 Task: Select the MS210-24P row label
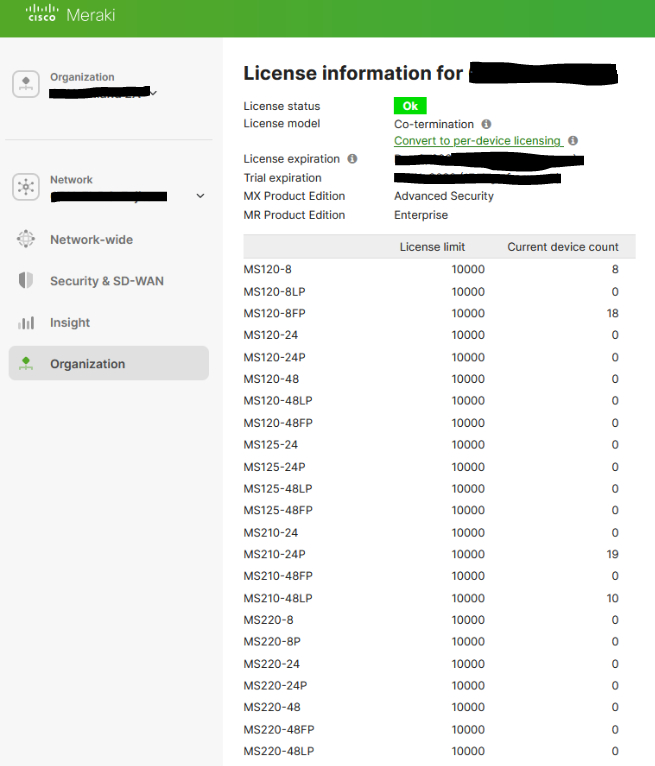[x=275, y=554]
